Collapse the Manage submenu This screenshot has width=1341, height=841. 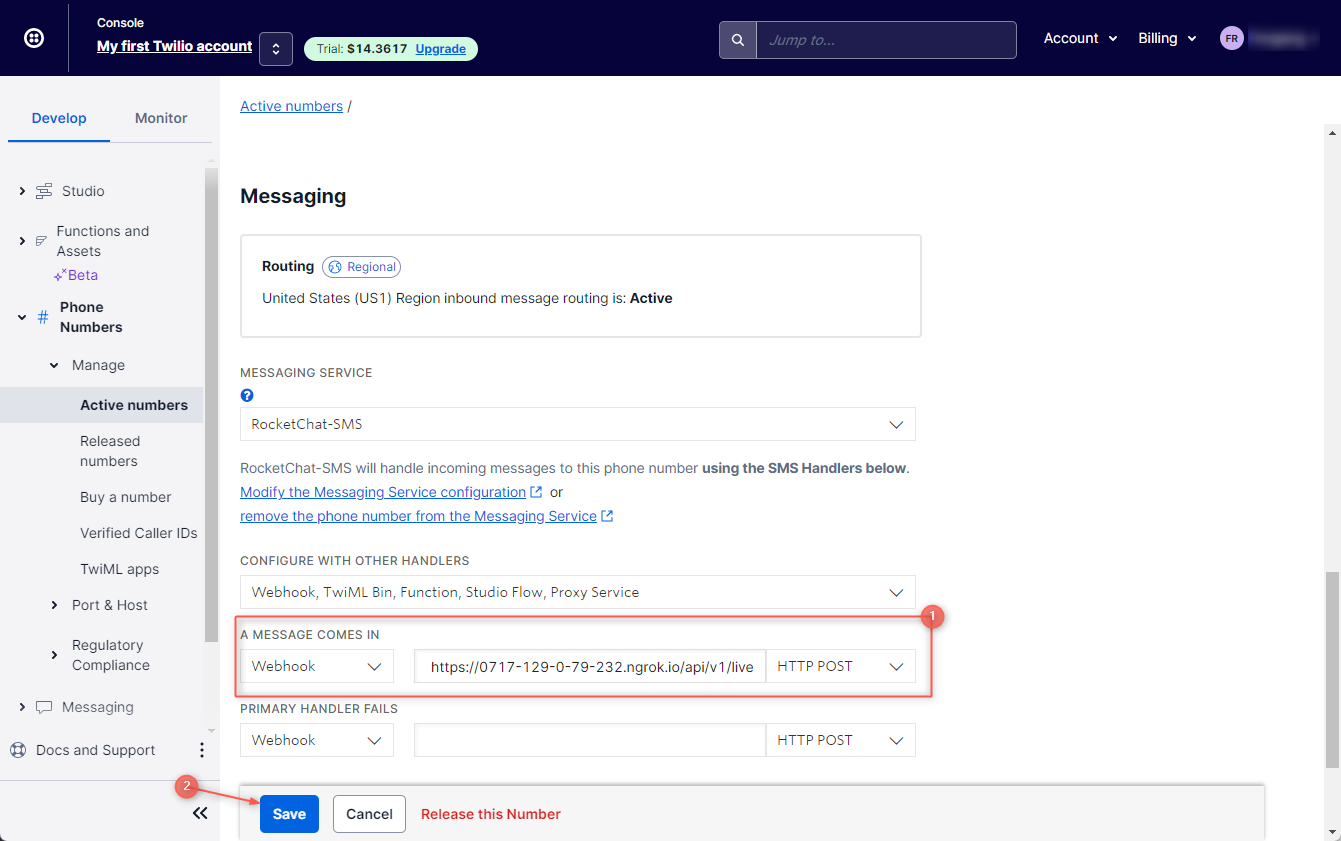point(54,365)
